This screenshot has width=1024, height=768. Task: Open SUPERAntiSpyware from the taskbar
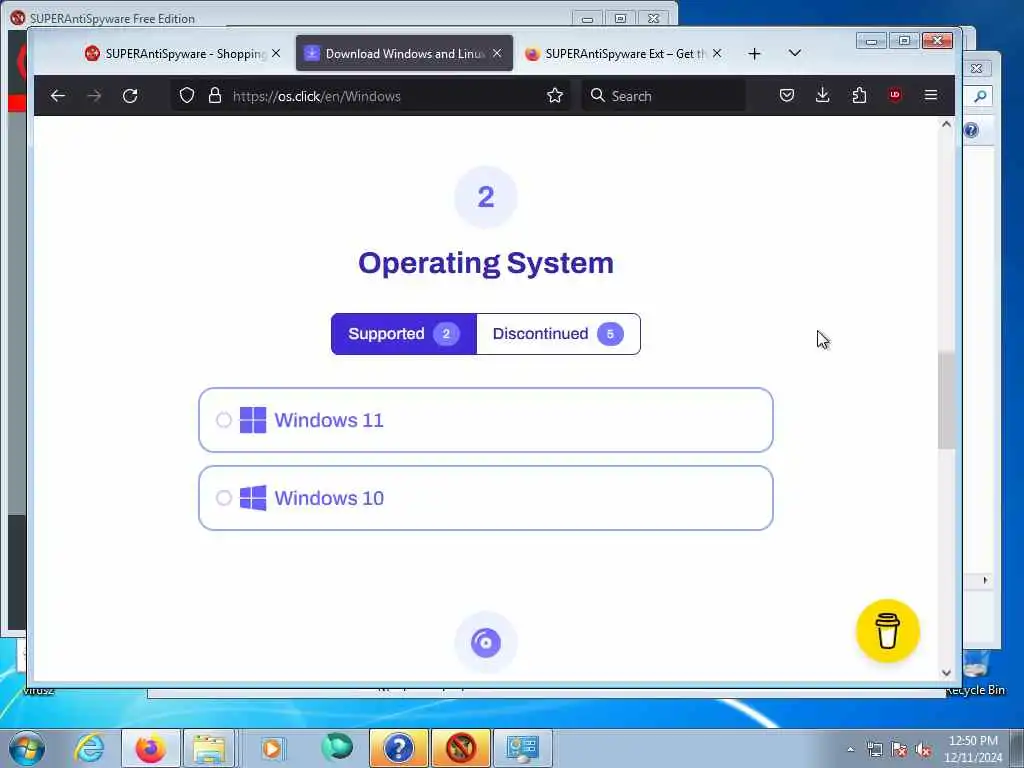[x=460, y=748]
